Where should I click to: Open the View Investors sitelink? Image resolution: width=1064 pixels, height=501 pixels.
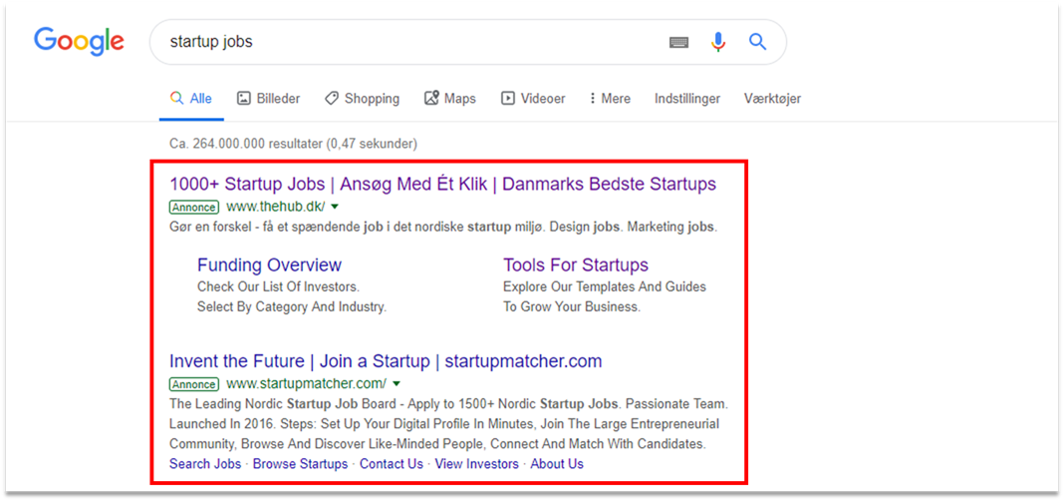point(476,464)
